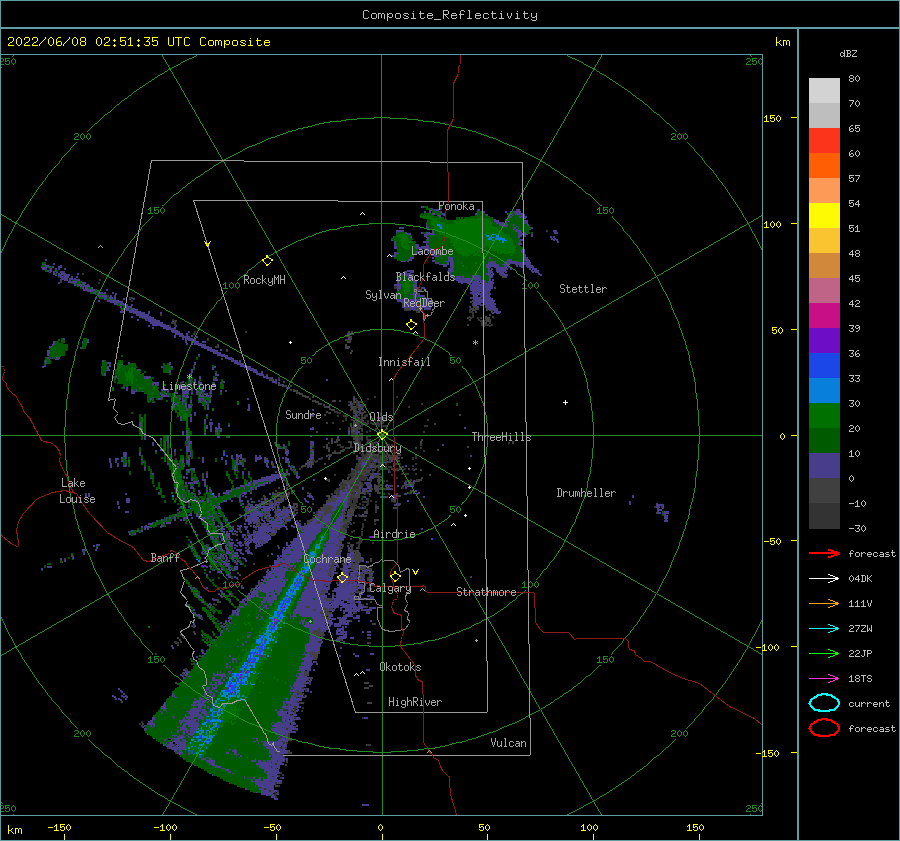Screen dimensions: 900x841
Task: Click the Calgary city label
Action: [x=390, y=588]
